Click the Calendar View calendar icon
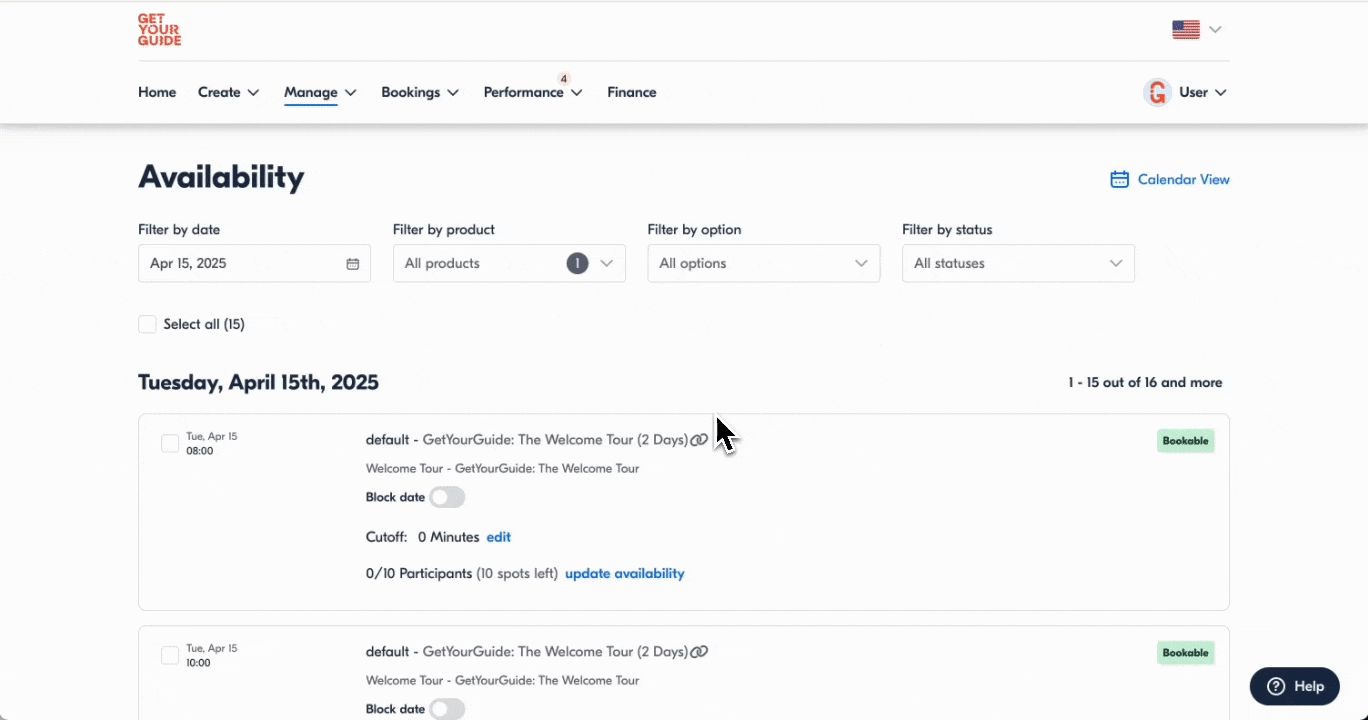Screen dimensions: 1368x720 pos(1120,180)
